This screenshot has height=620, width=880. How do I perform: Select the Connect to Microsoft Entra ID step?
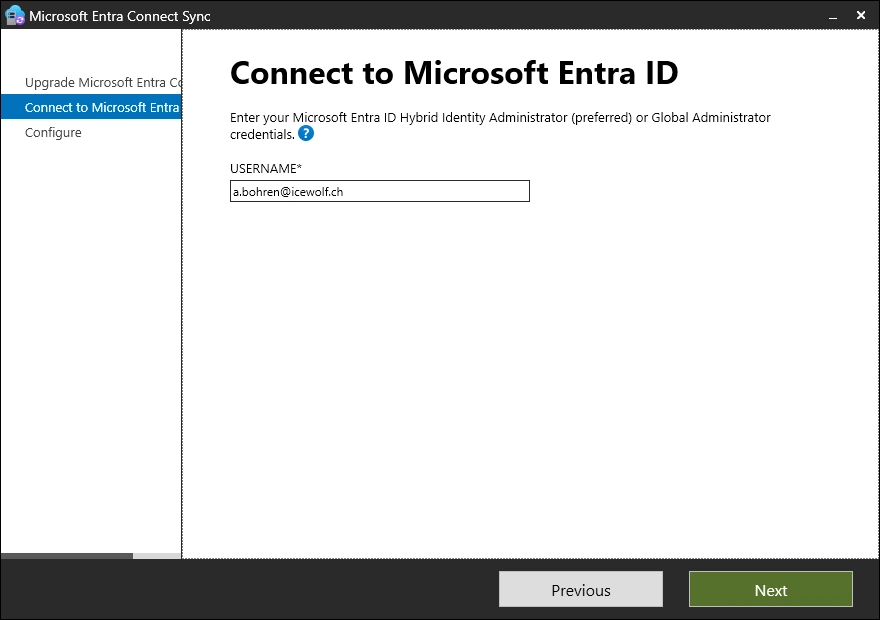pyautogui.click(x=101, y=107)
